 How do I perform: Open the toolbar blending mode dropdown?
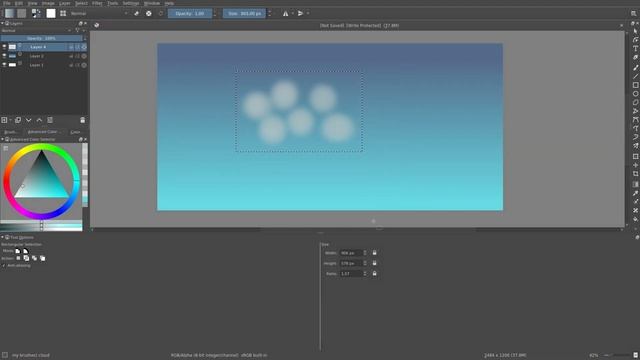click(x=98, y=13)
